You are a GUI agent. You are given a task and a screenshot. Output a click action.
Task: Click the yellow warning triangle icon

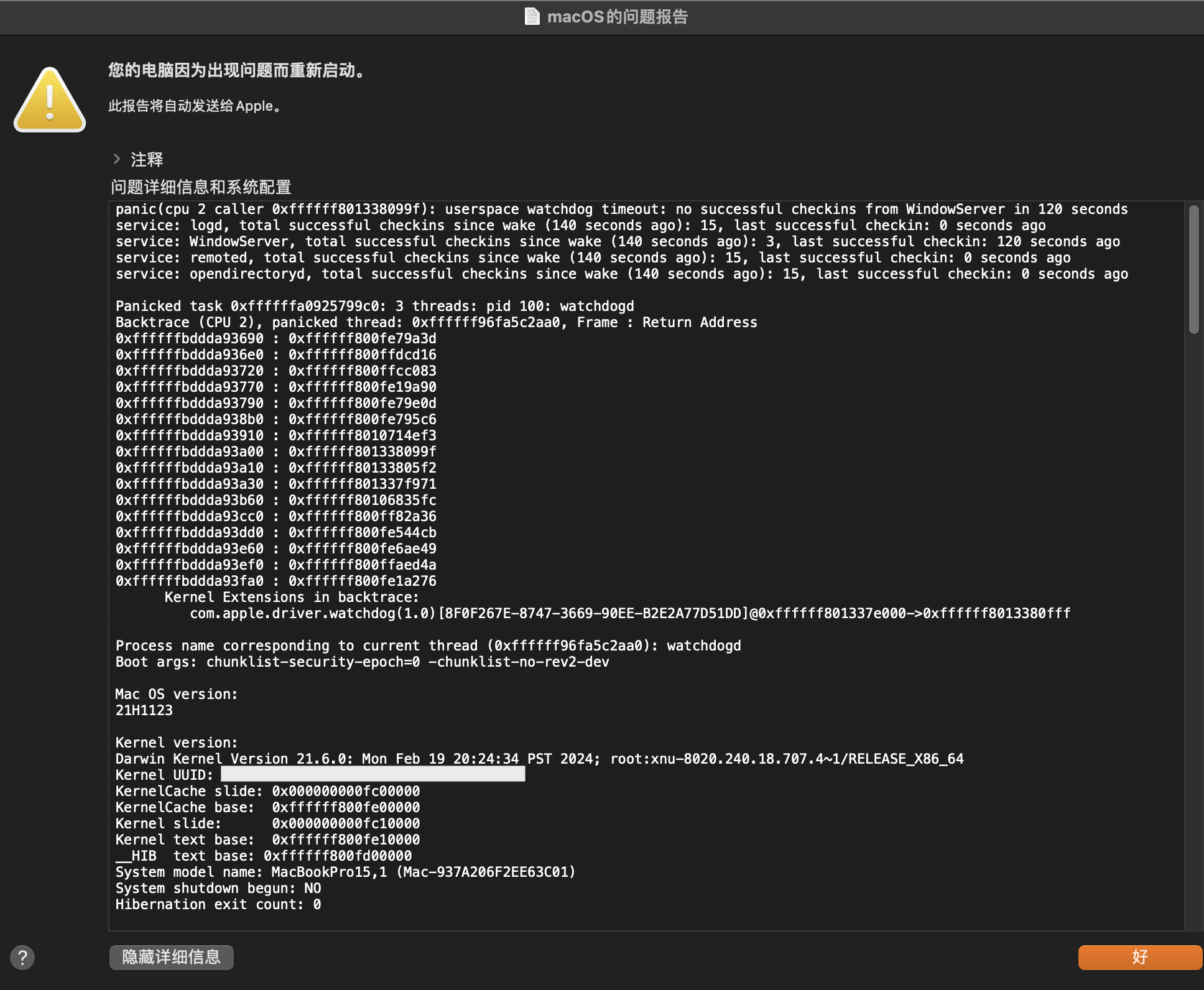click(x=50, y=101)
